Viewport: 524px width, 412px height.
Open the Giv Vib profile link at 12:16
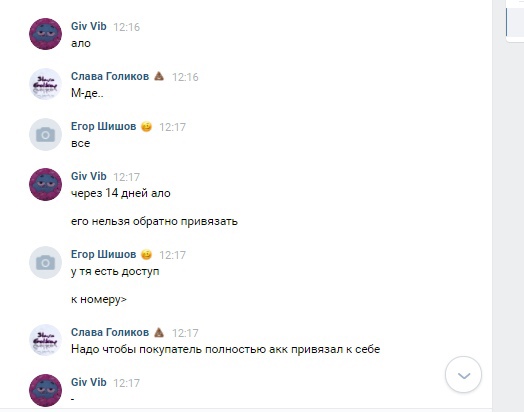pos(89,26)
